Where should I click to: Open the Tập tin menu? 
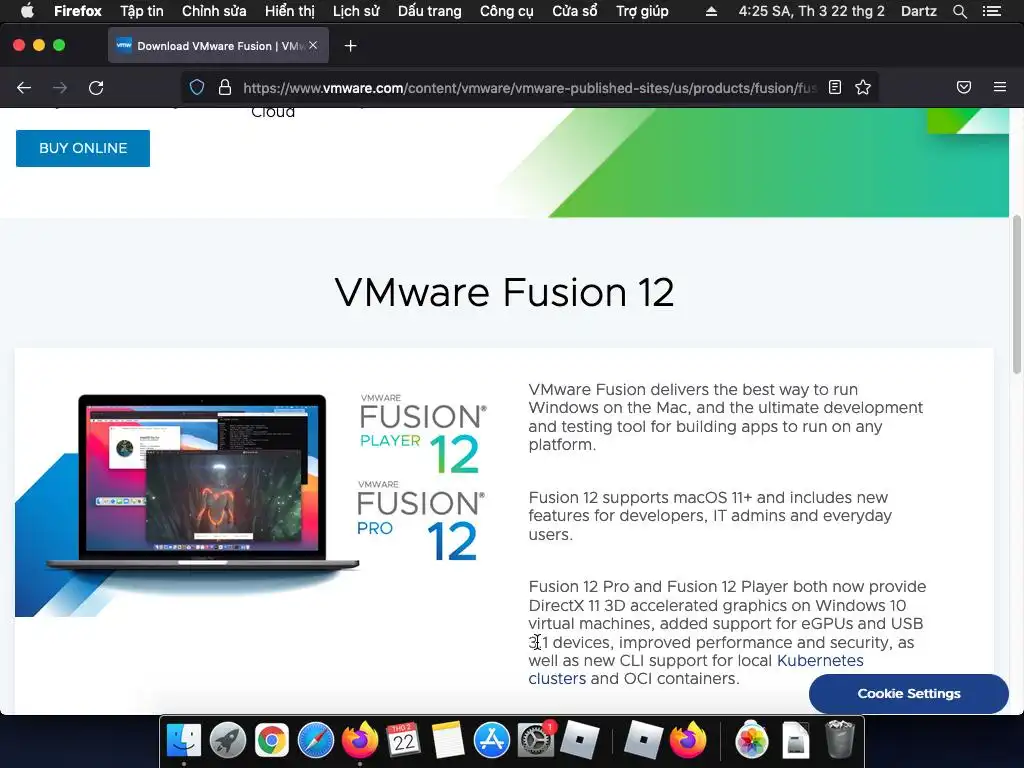pos(142,11)
